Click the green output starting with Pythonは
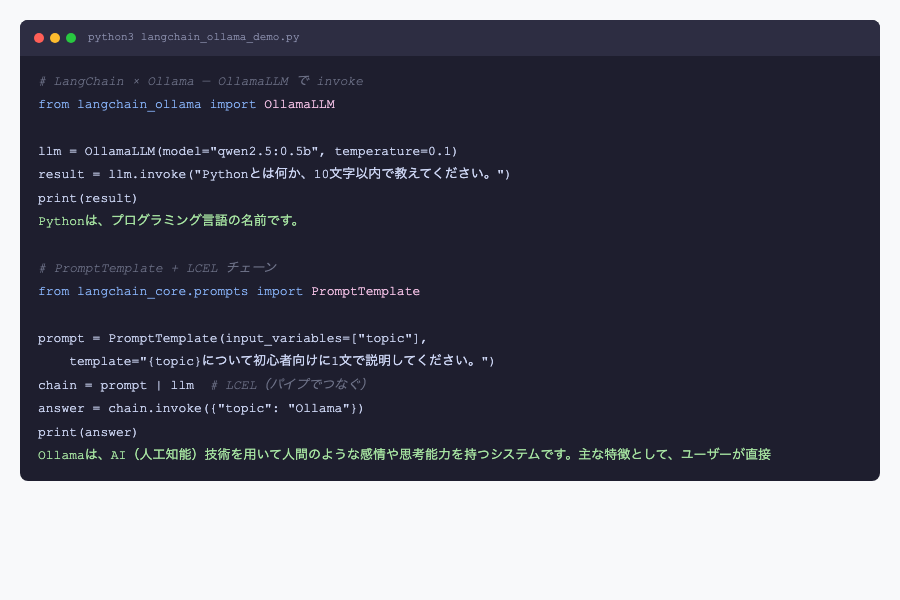The image size is (900, 600). [169, 221]
